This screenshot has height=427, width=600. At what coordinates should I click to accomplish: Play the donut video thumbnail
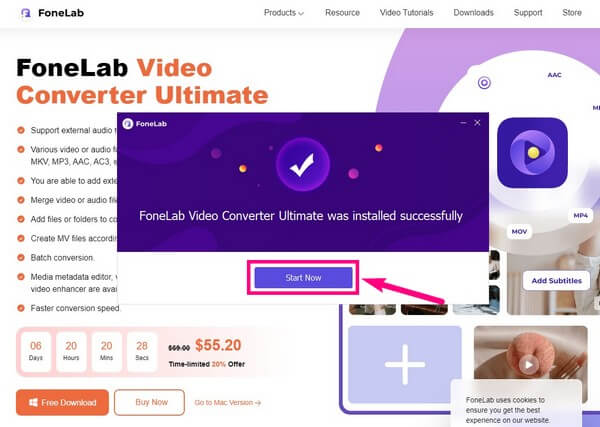coord(529,365)
